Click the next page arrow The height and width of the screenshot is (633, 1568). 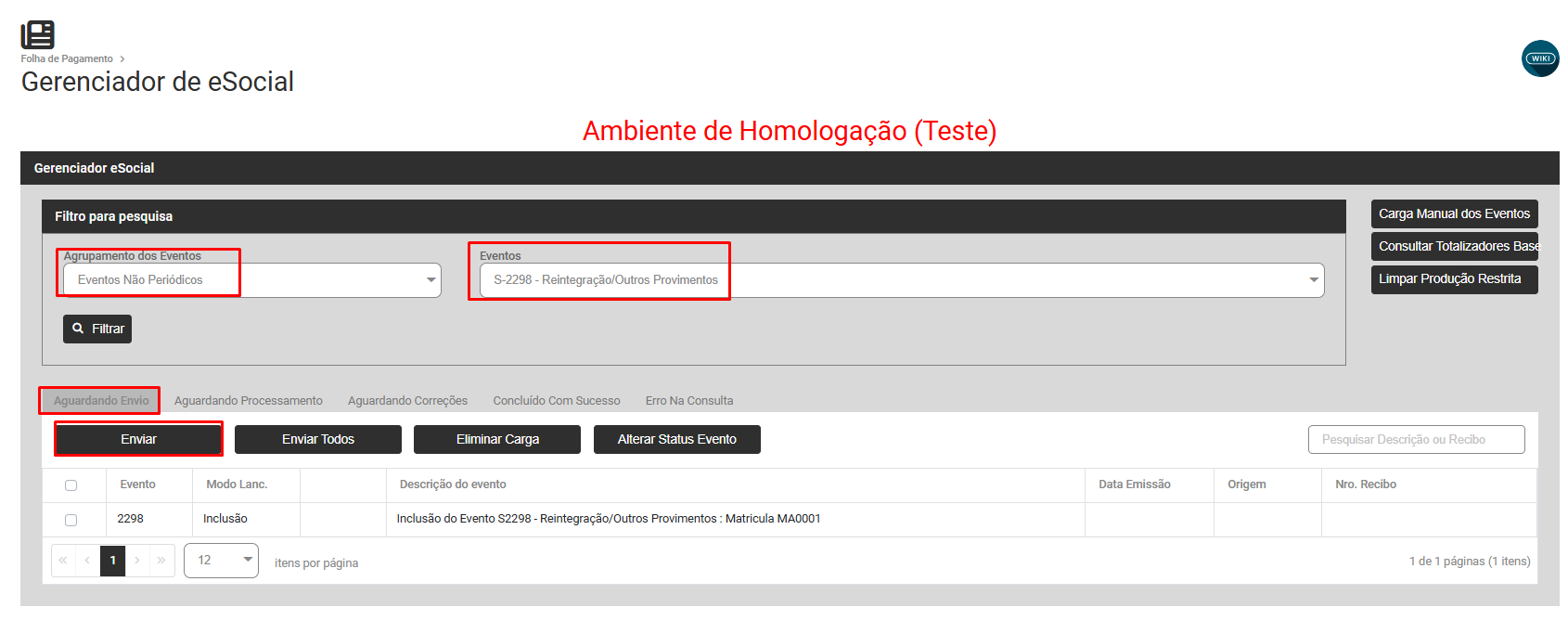tap(137, 561)
